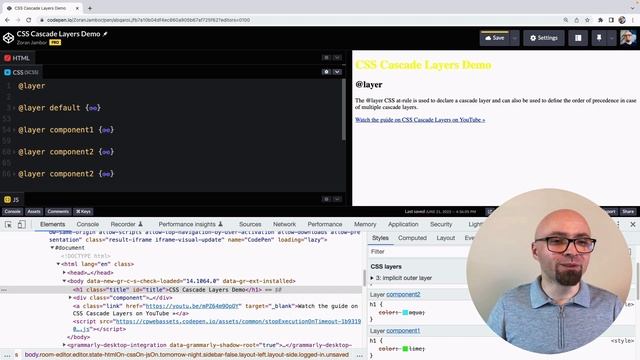Collapse the body element node
The image size is (640, 360).
coord(64,281)
